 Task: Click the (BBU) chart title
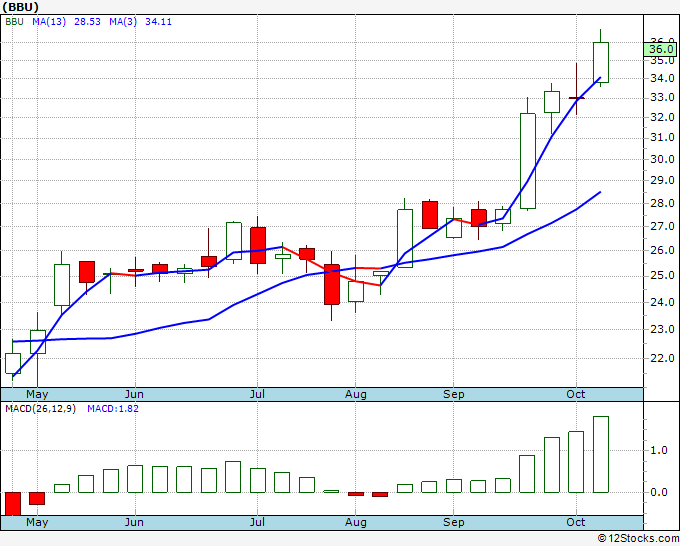pyautogui.click(x=20, y=7)
